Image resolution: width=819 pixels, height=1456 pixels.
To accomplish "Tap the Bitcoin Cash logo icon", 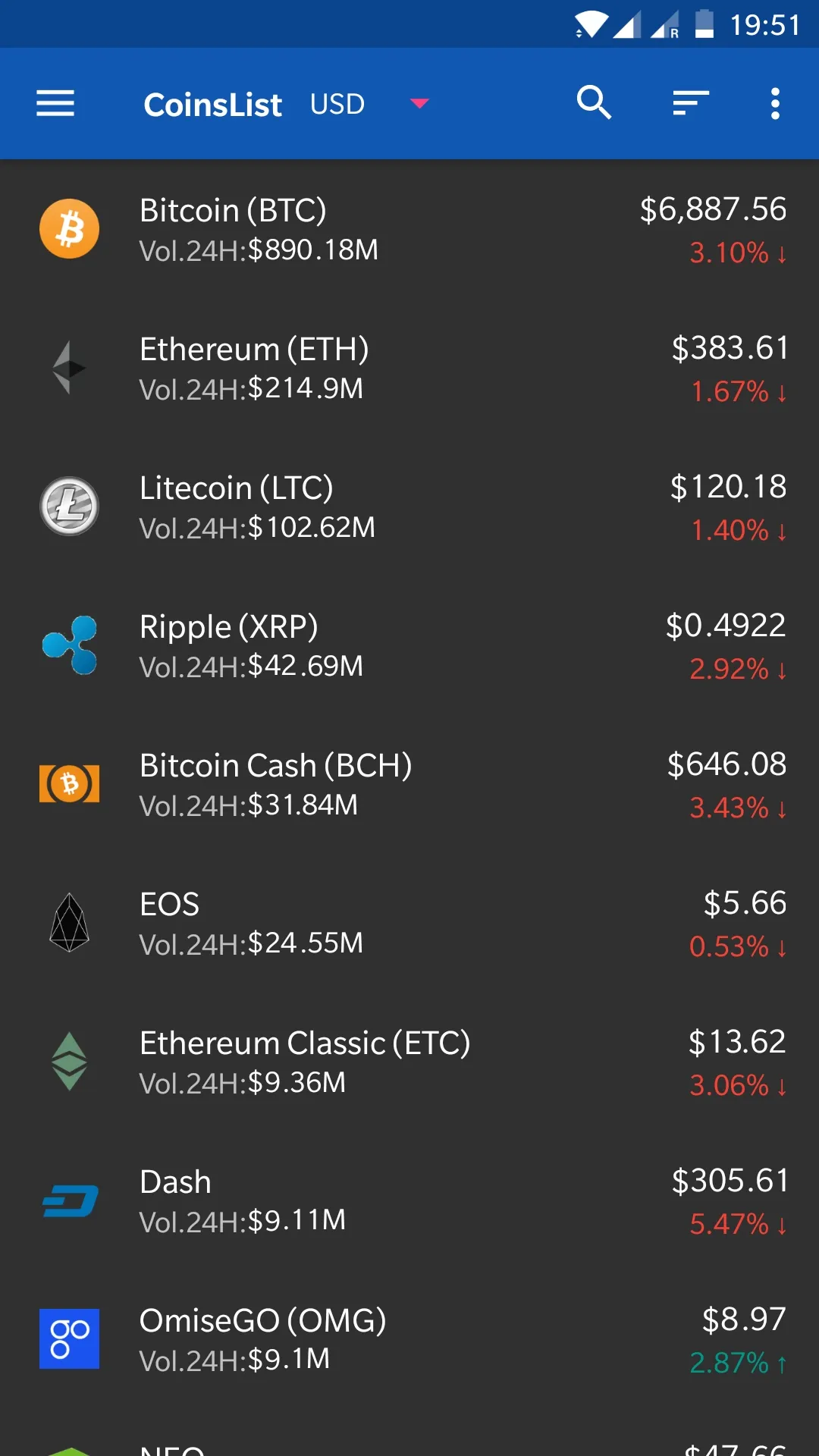I will tap(69, 784).
